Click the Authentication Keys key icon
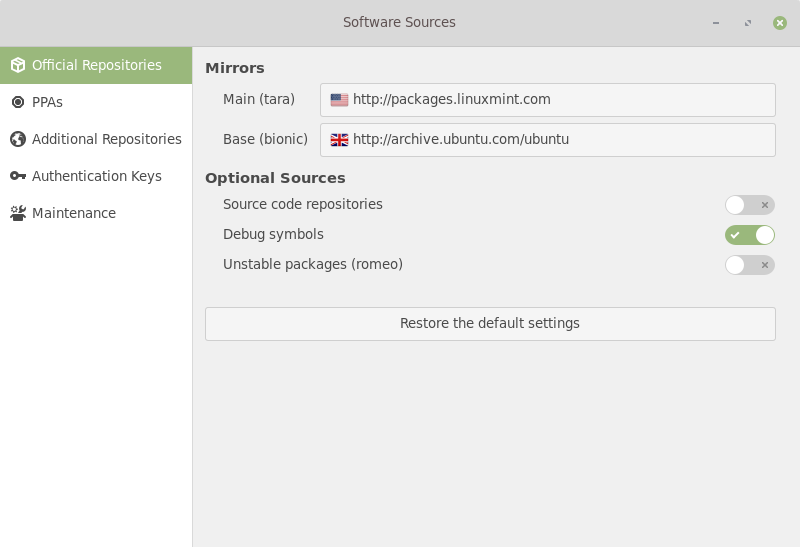The width and height of the screenshot is (800, 547). tap(17, 176)
